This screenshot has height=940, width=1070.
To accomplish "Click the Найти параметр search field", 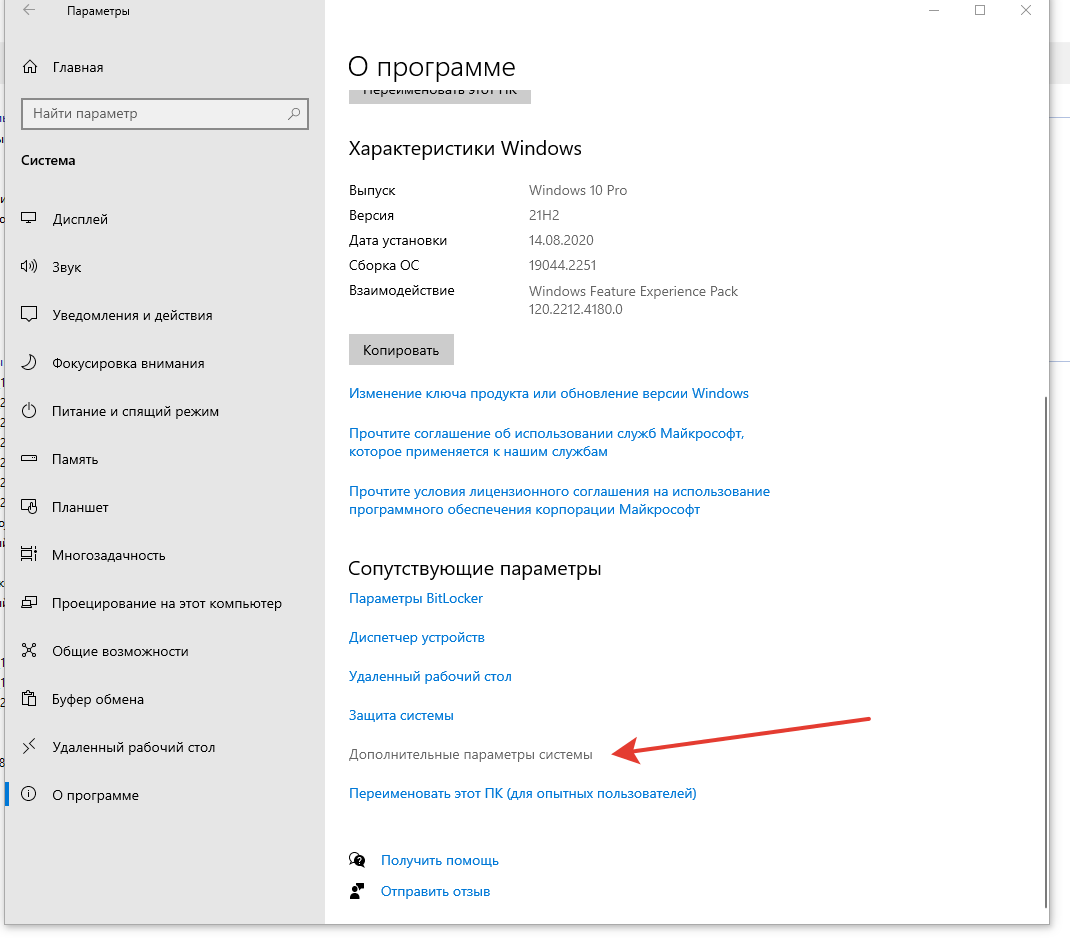I will coord(164,113).
